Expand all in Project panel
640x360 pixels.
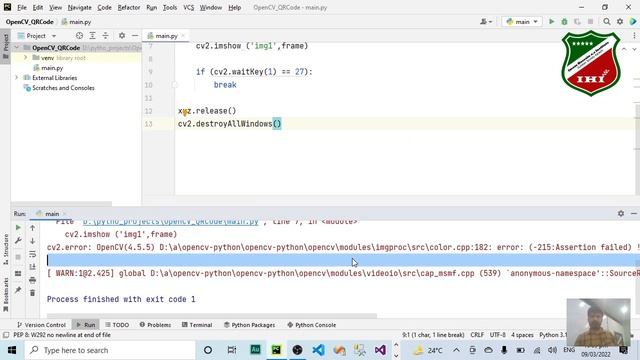tap(92, 36)
